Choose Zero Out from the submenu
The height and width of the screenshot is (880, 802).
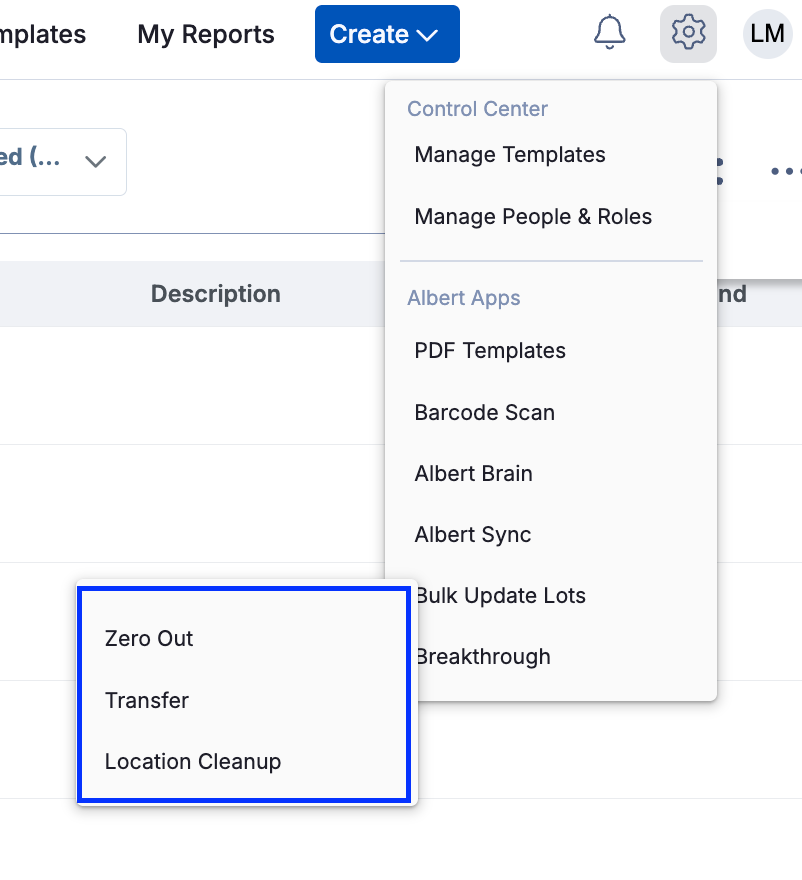pos(149,639)
